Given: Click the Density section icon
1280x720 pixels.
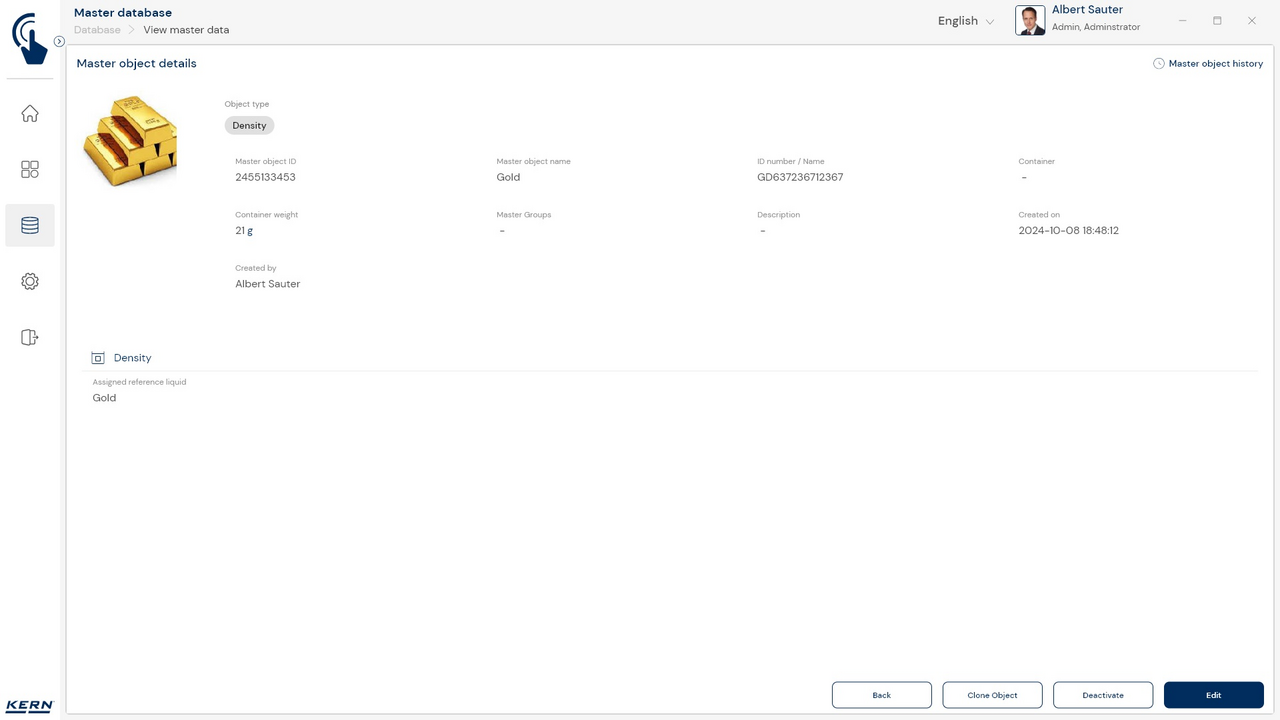Looking at the screenshot, I should click(98, 358).
